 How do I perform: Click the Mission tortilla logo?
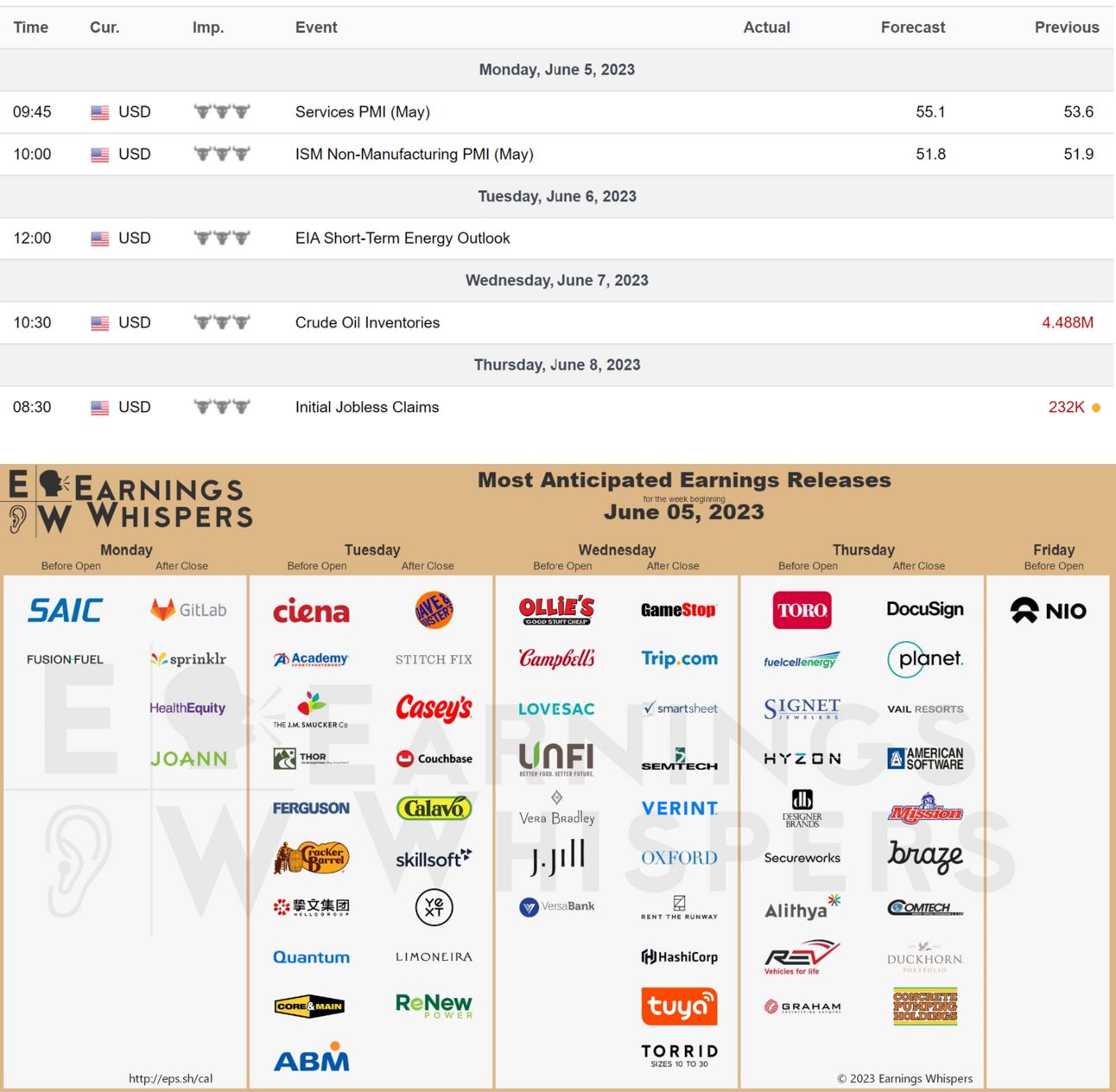coord(925,809)
